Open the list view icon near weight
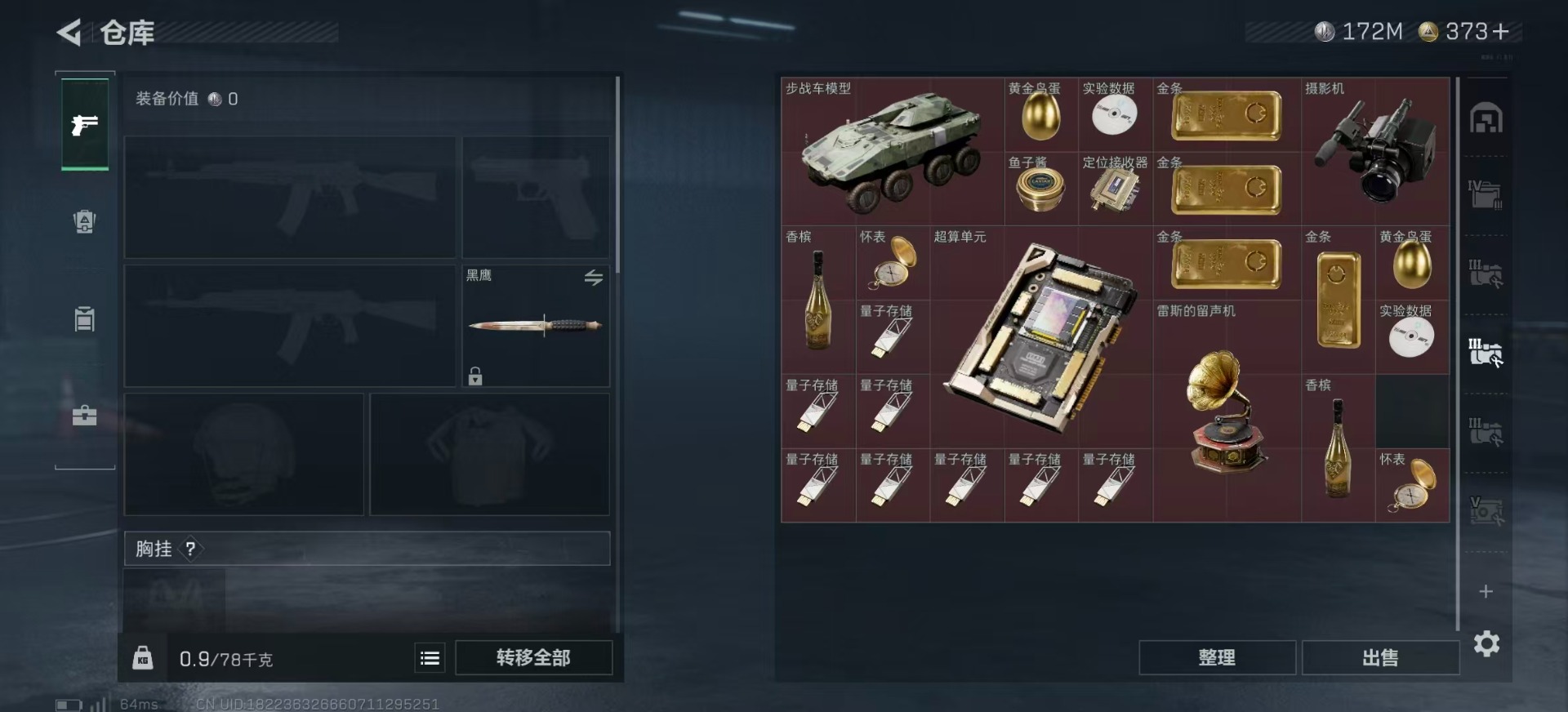The image size is (1568, 712). (x=430, y=658)
